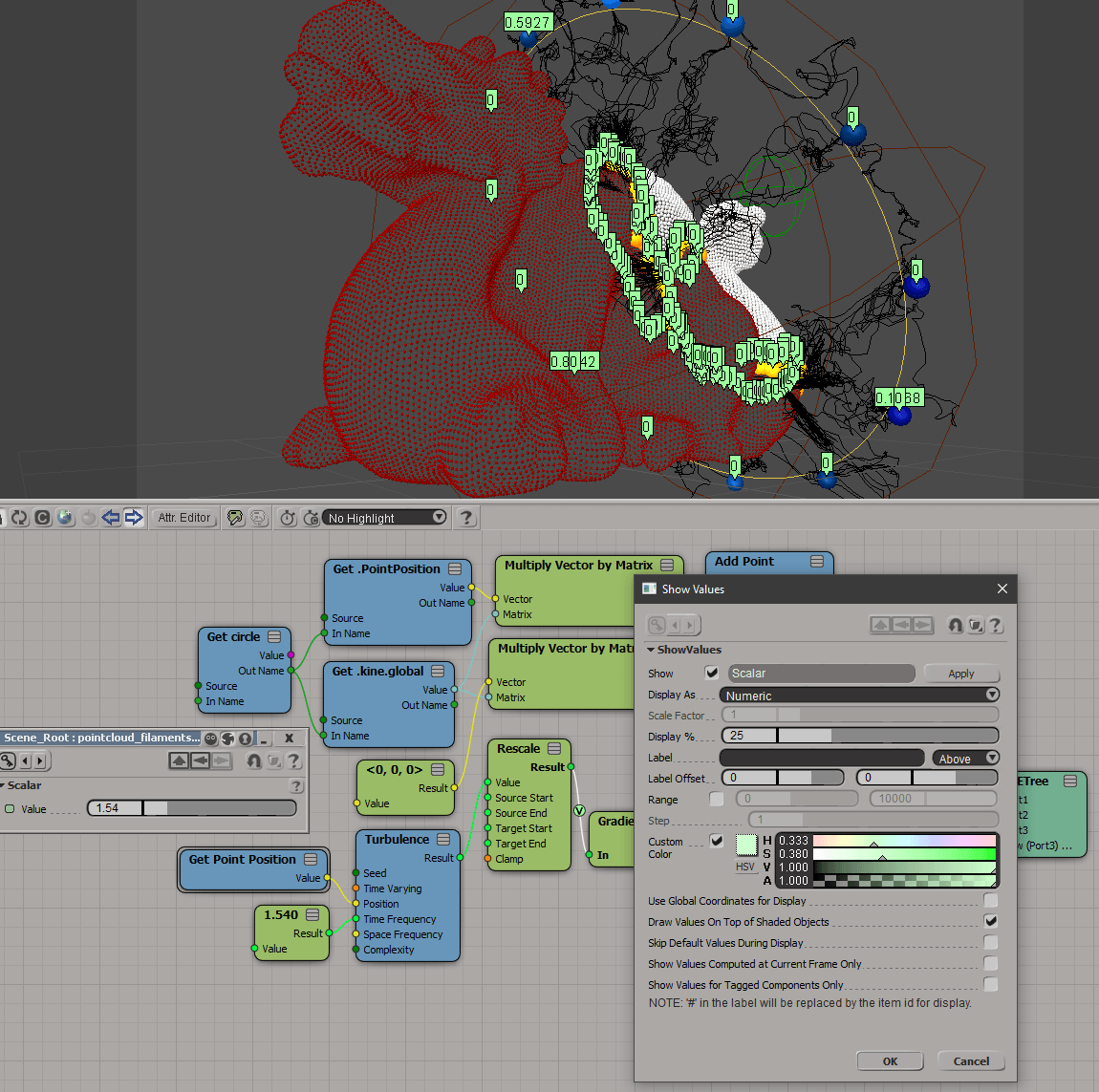Click the performance timer stopwatch icon

pyautogui.click(x=287, y=518)
